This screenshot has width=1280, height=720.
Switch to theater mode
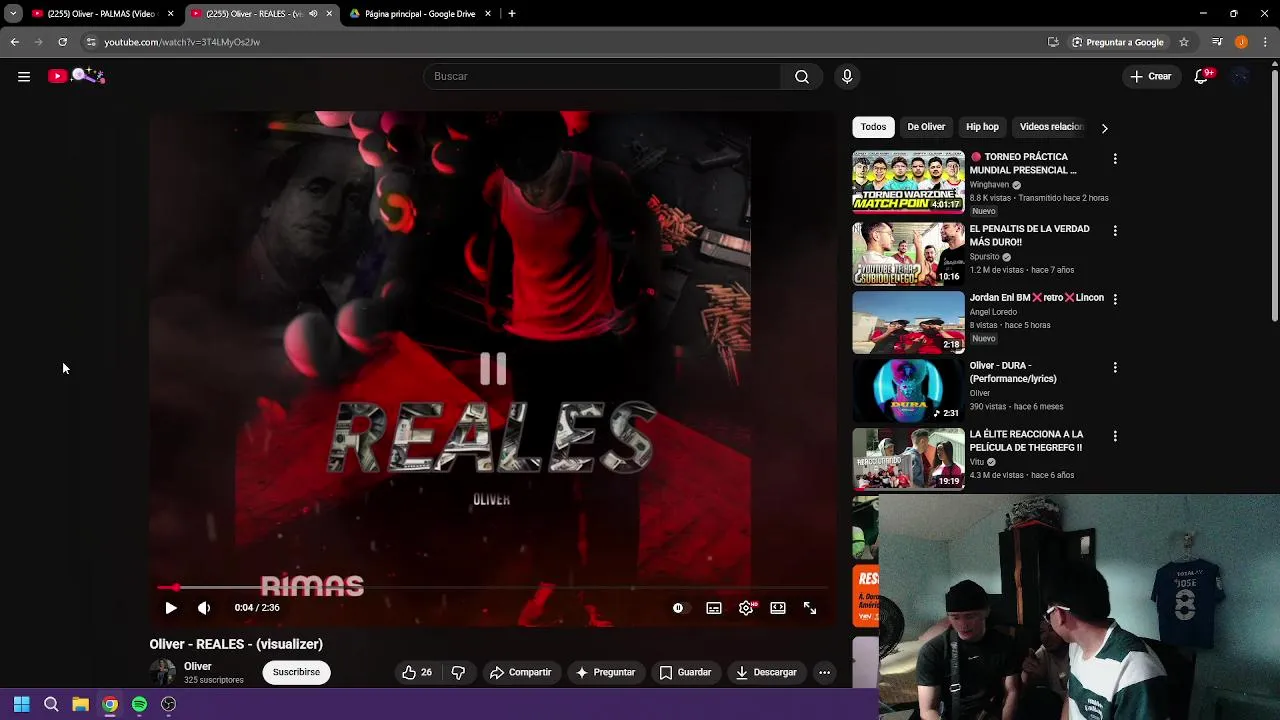click(x=778, y=608)
